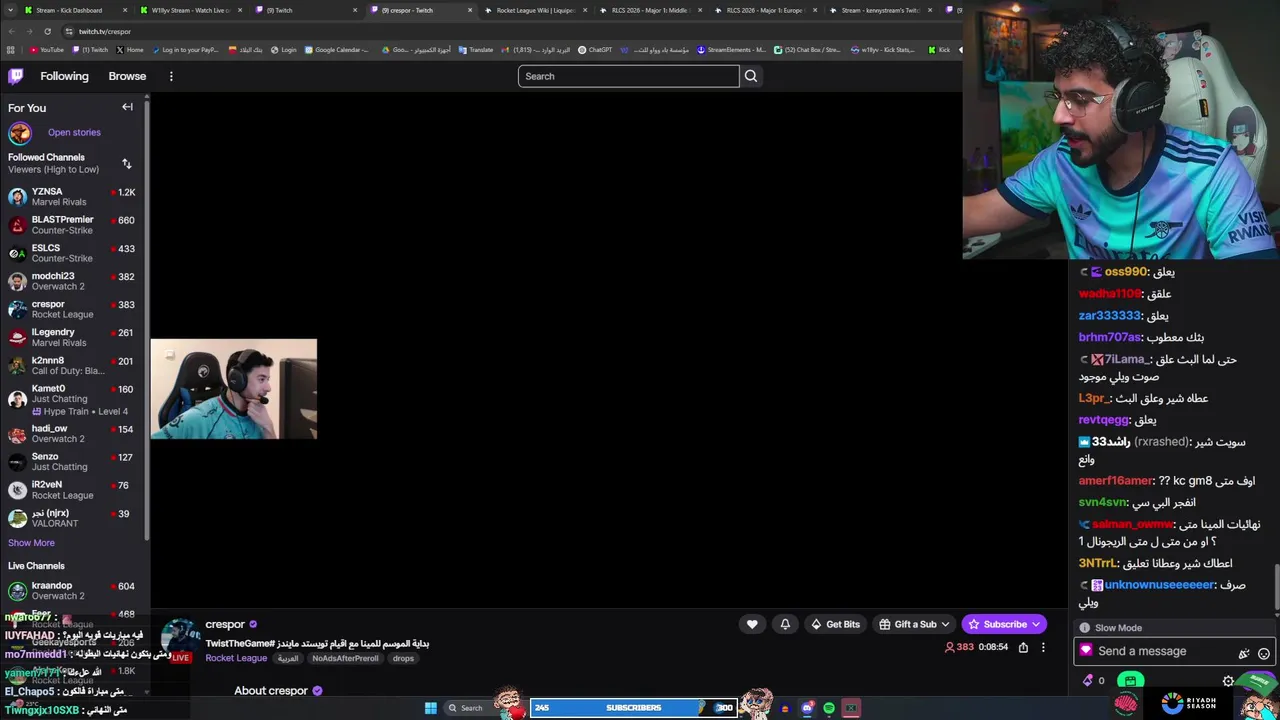Open the three-dot menu beside Browse
Screen dimensions: 1280x720
pyautogui.click(x=171, y=76)
